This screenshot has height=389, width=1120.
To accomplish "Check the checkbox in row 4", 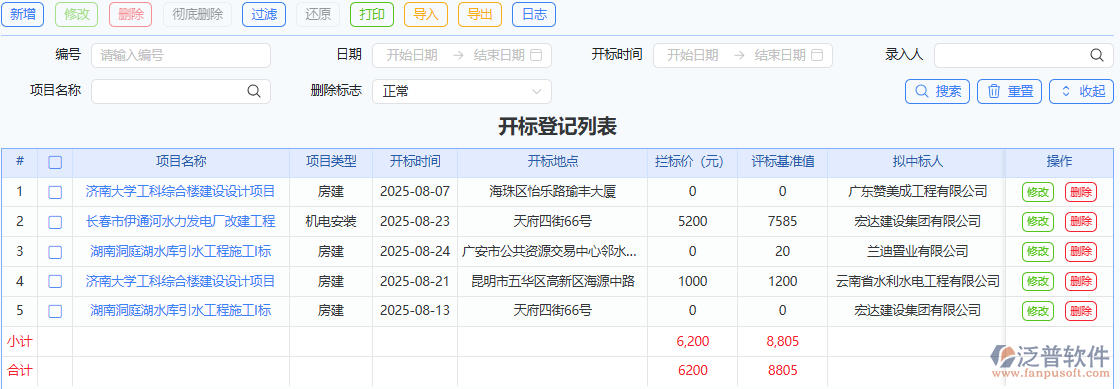I will coord(55,281).
